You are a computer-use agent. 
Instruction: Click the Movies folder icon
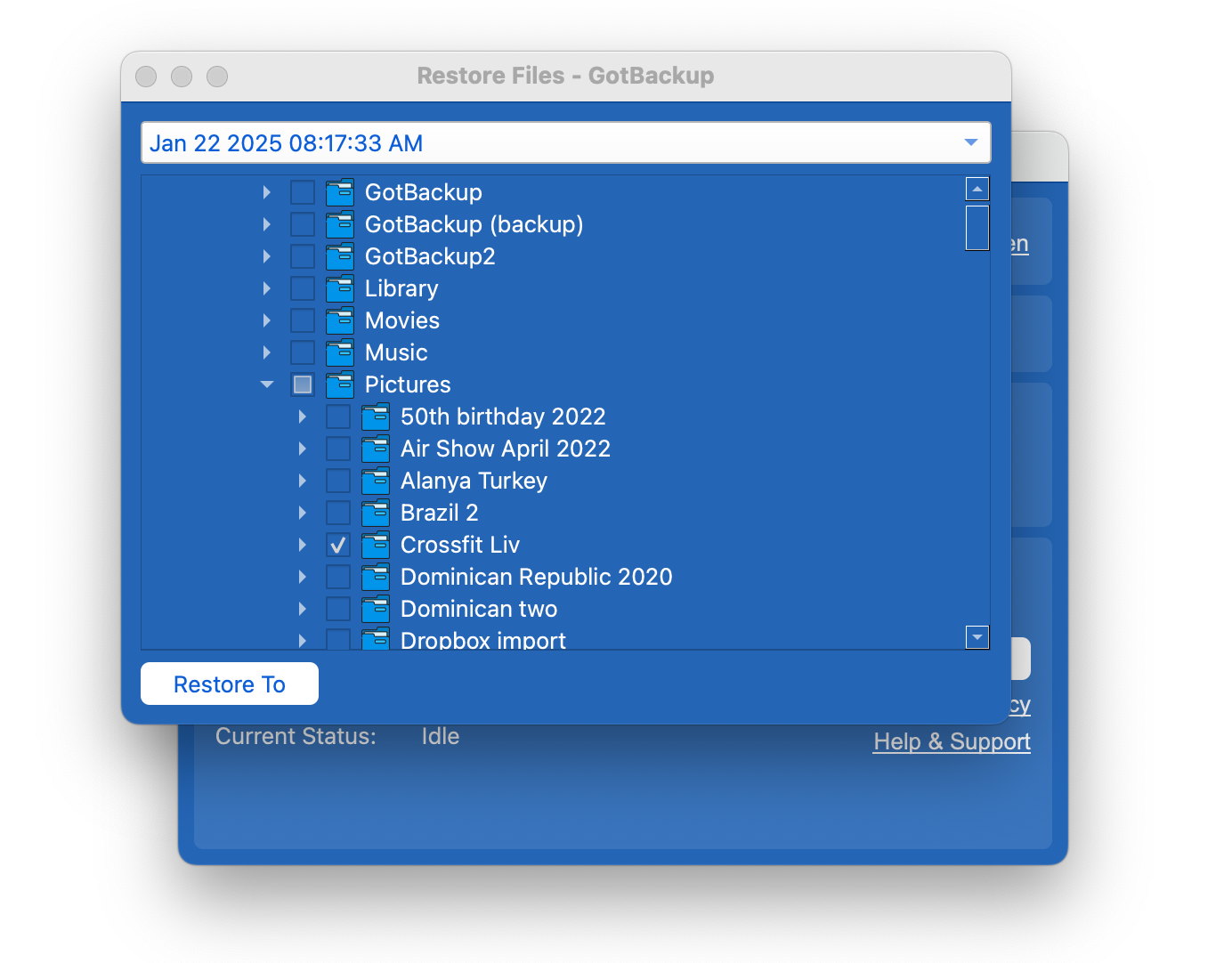point(340,320)
